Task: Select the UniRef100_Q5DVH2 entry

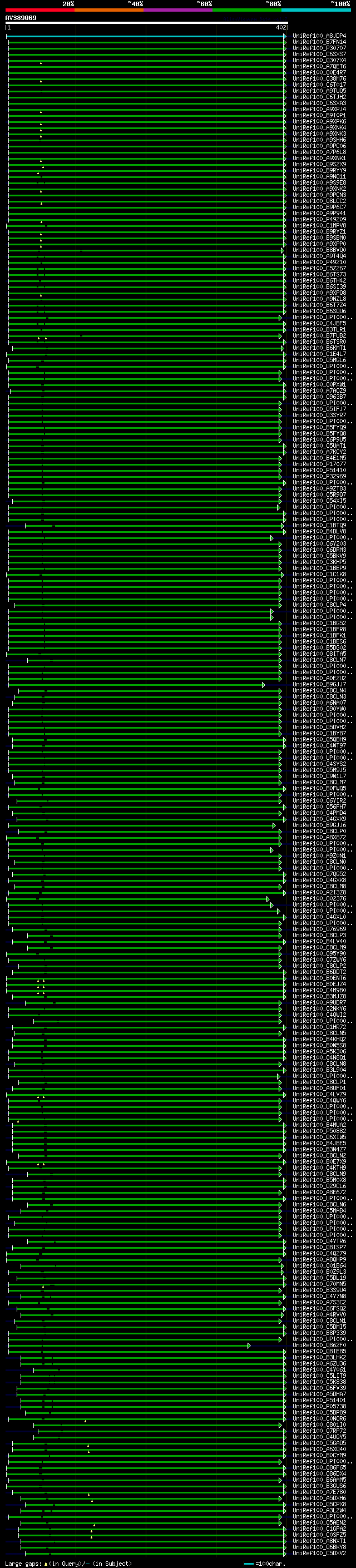Action: point(319,728)
